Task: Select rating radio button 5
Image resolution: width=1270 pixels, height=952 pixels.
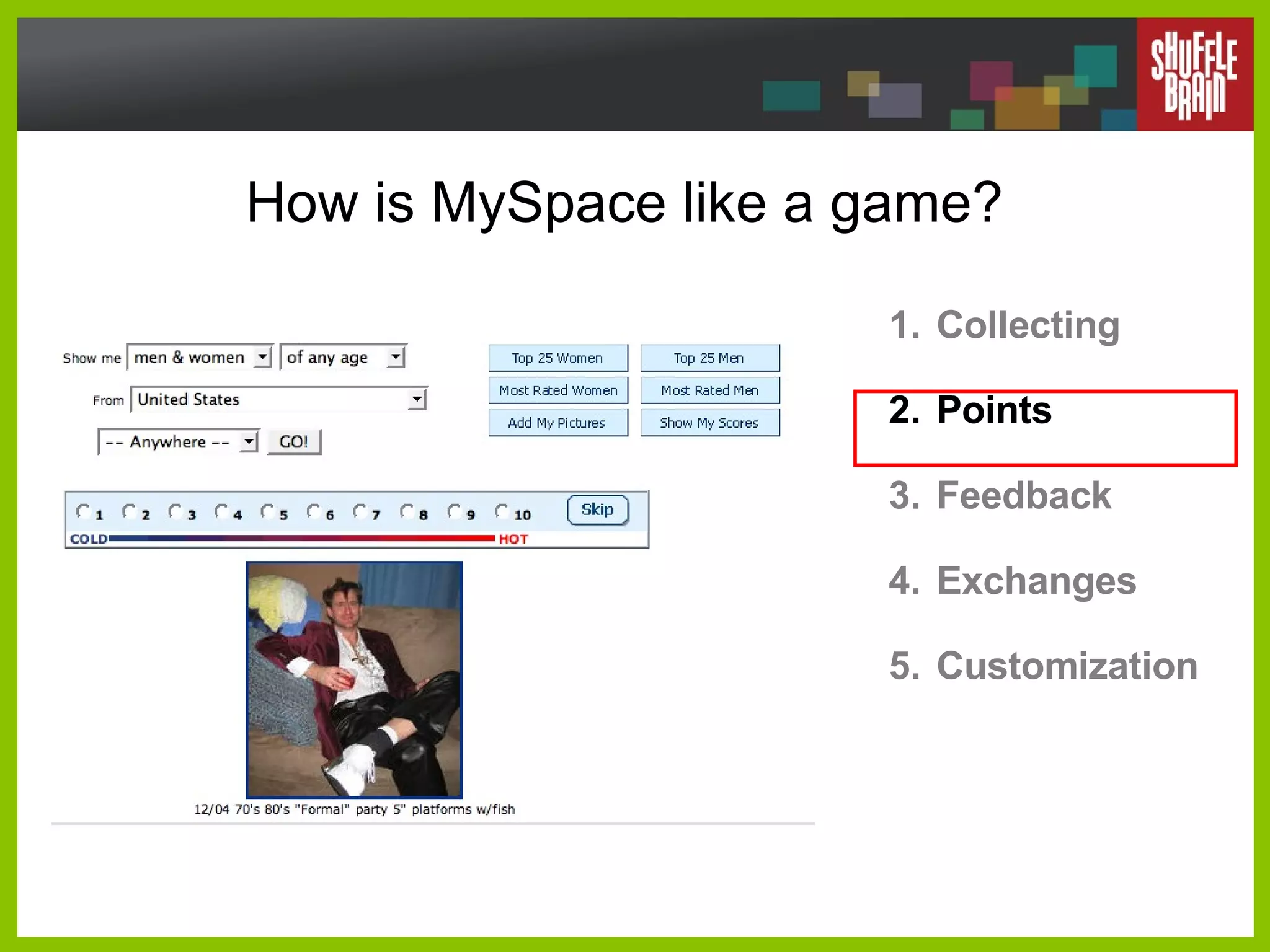Action: (x=268, y=511)
